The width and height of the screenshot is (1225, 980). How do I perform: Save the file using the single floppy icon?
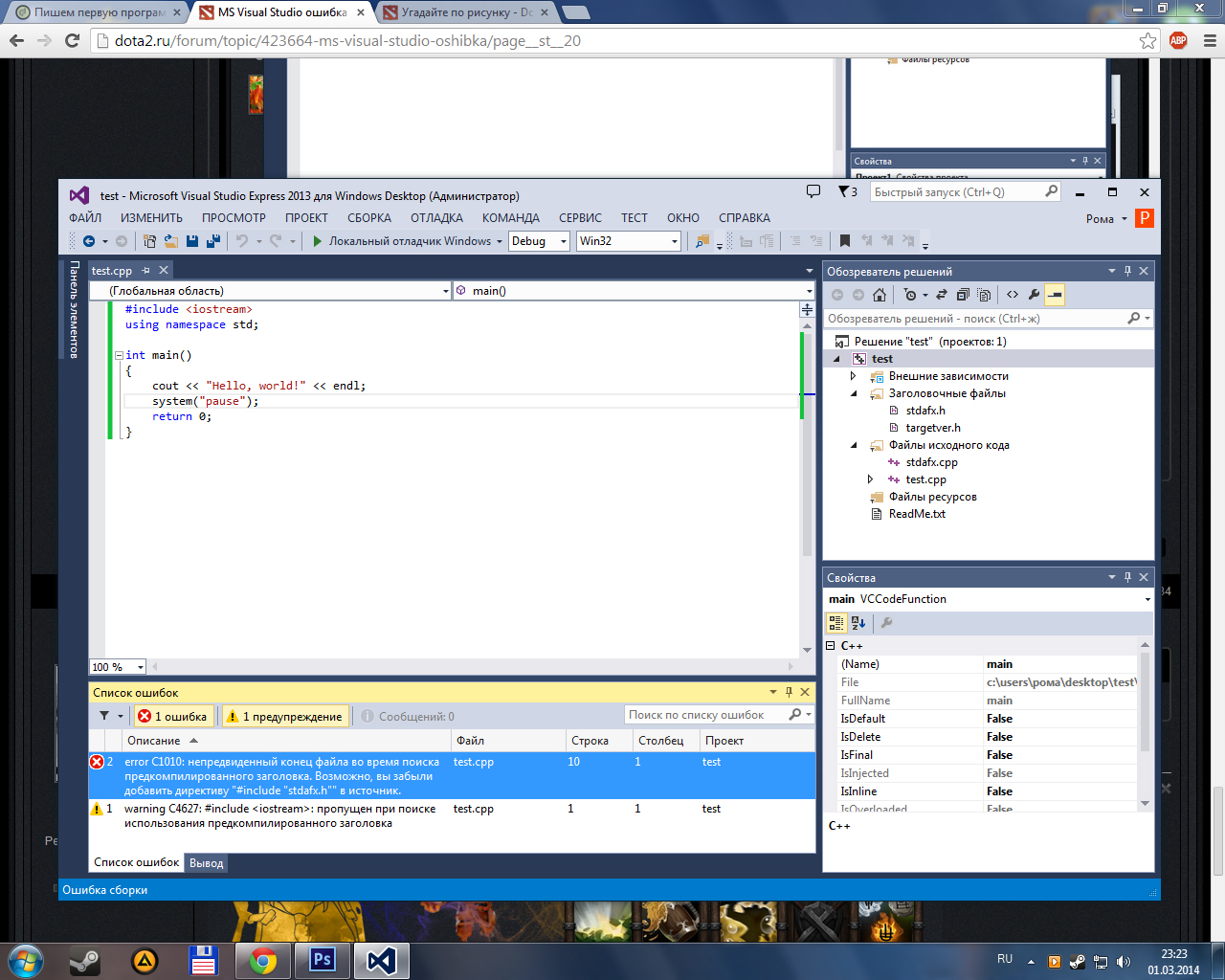192,241
